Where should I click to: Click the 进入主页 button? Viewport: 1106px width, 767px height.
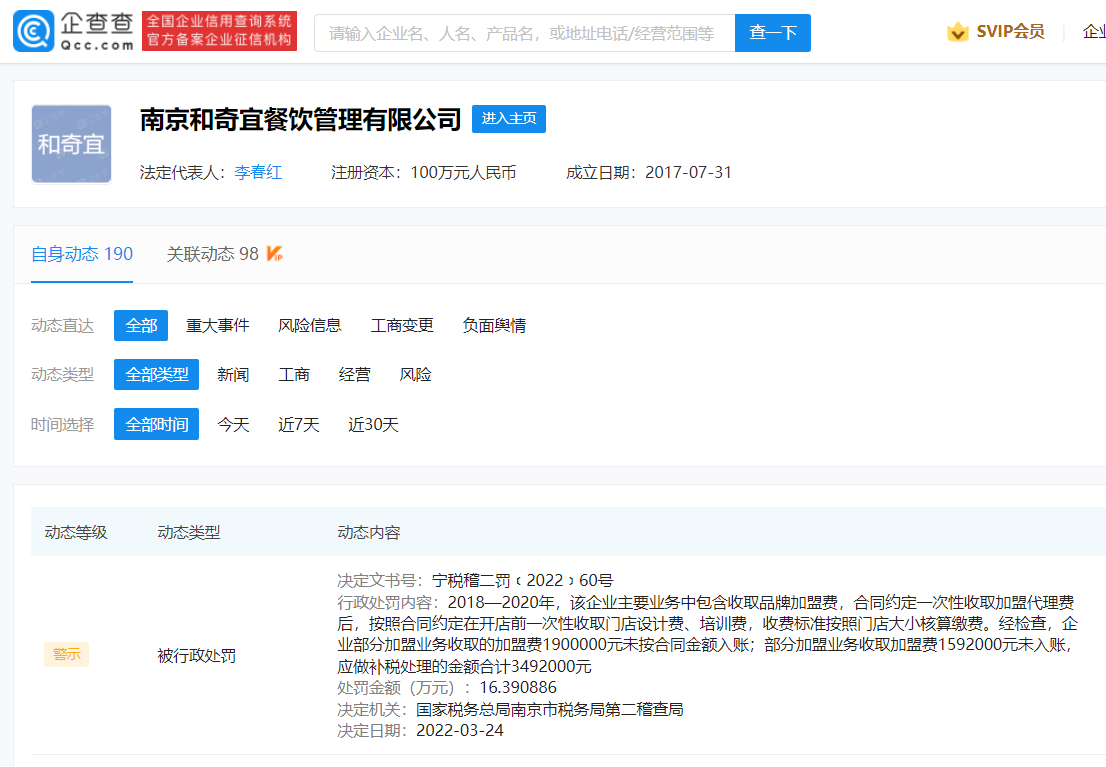[509, 119]
